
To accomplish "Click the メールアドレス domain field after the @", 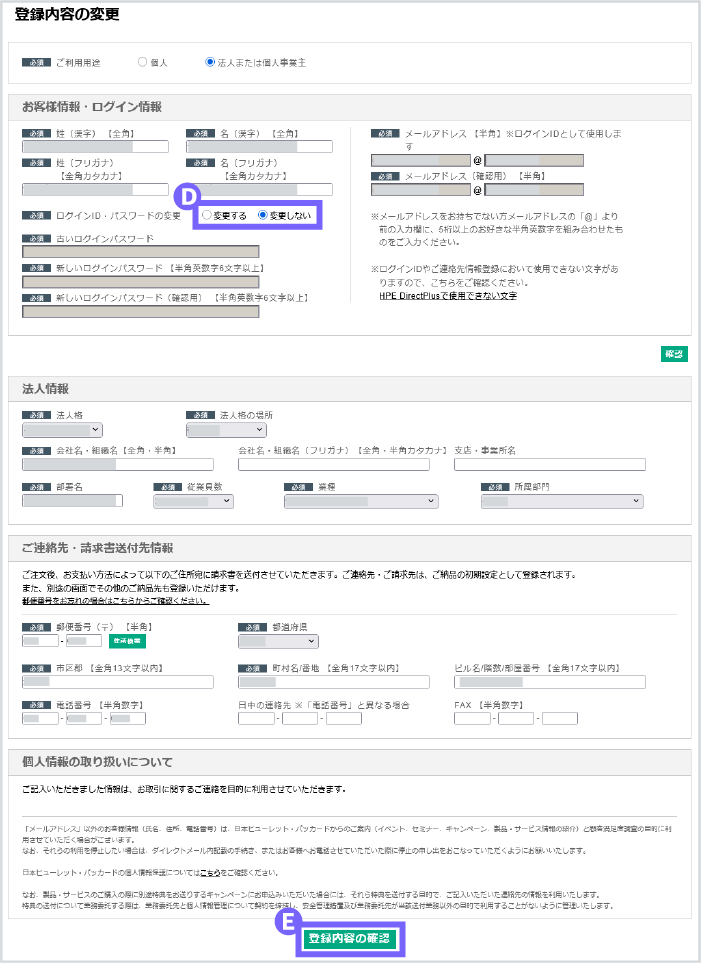I will (x=534, y=161).
